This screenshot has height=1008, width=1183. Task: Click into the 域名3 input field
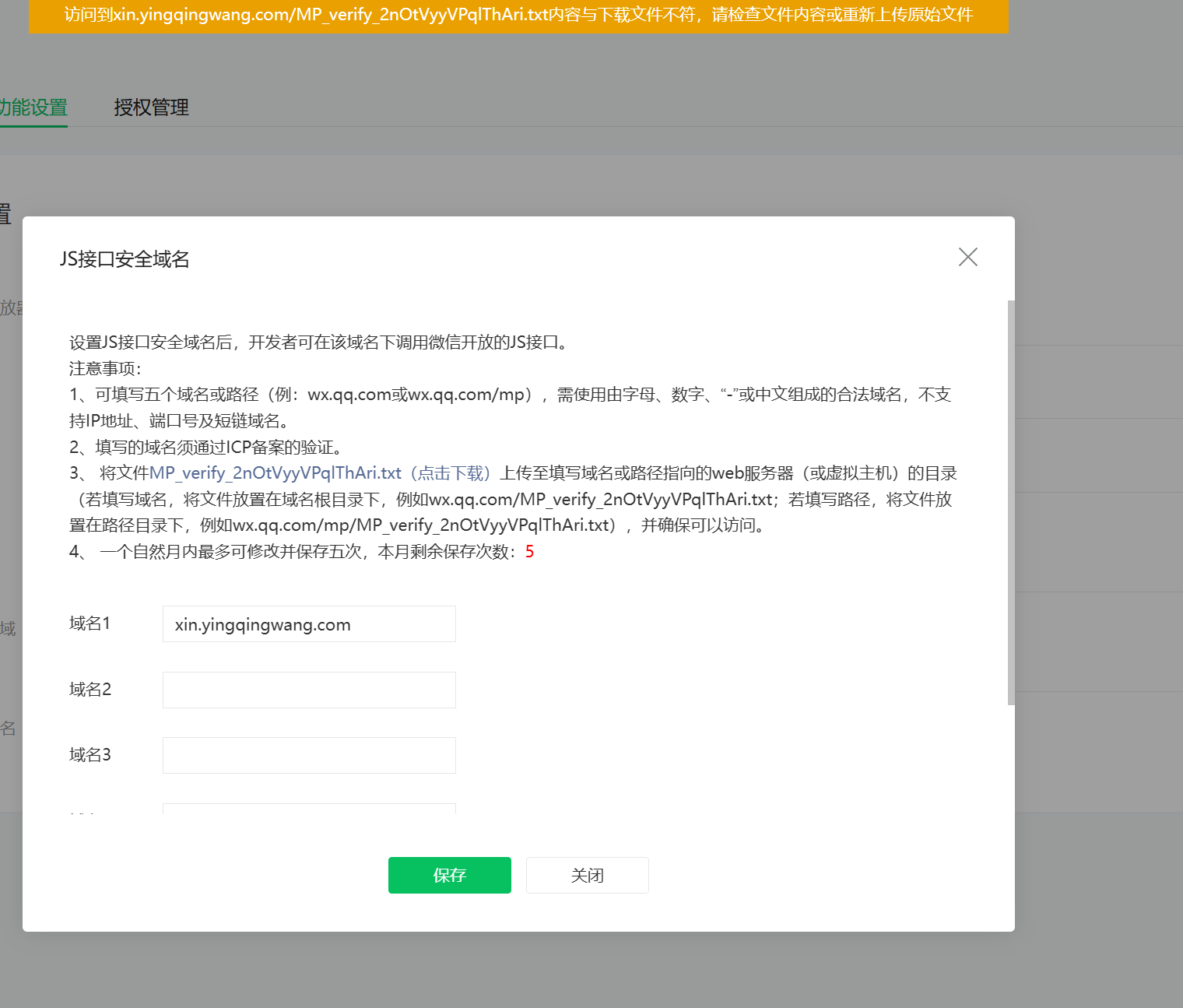pyautogui.click(x=309, y=755)
